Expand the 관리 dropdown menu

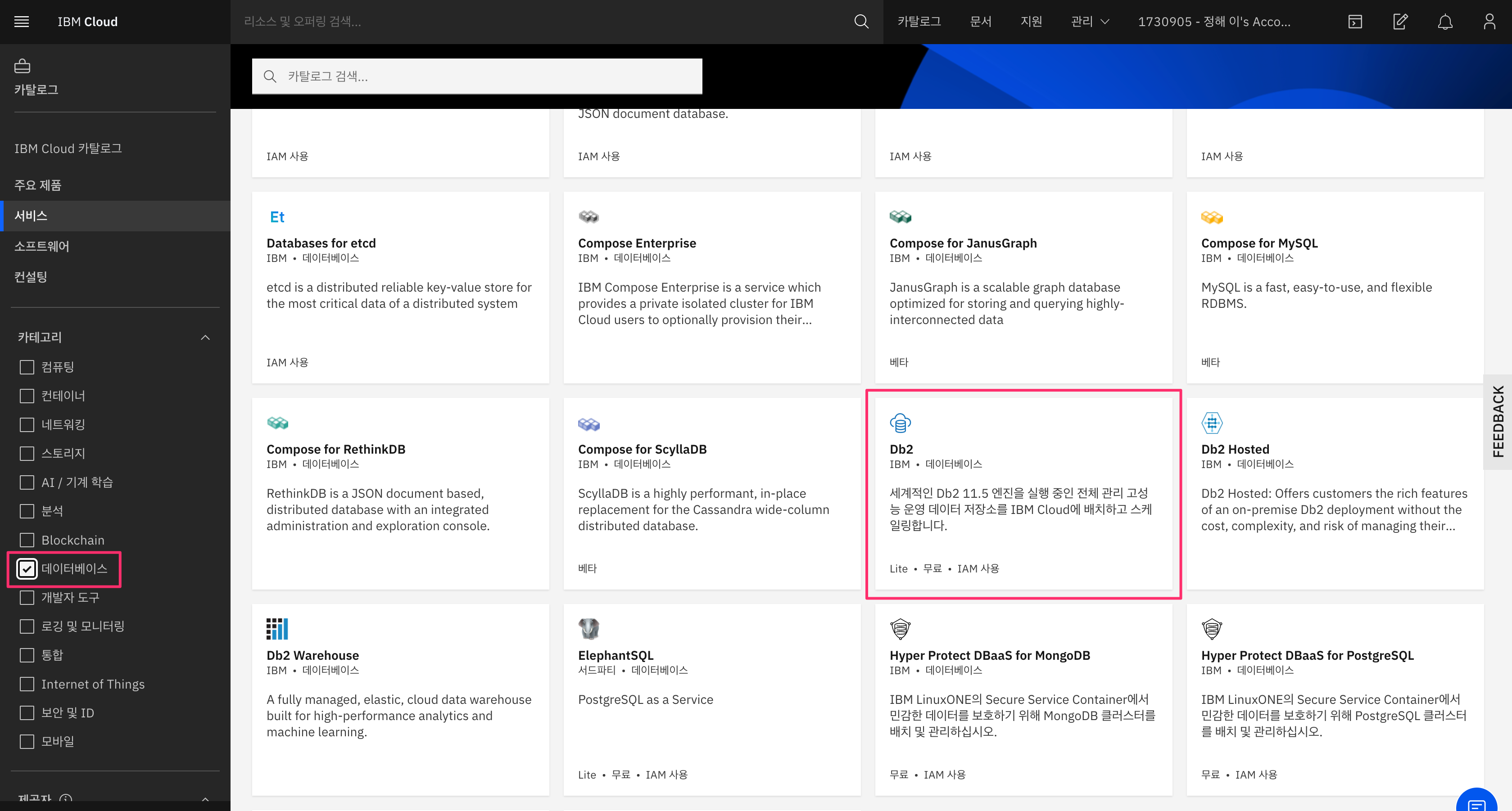[x=1089, y=22]
